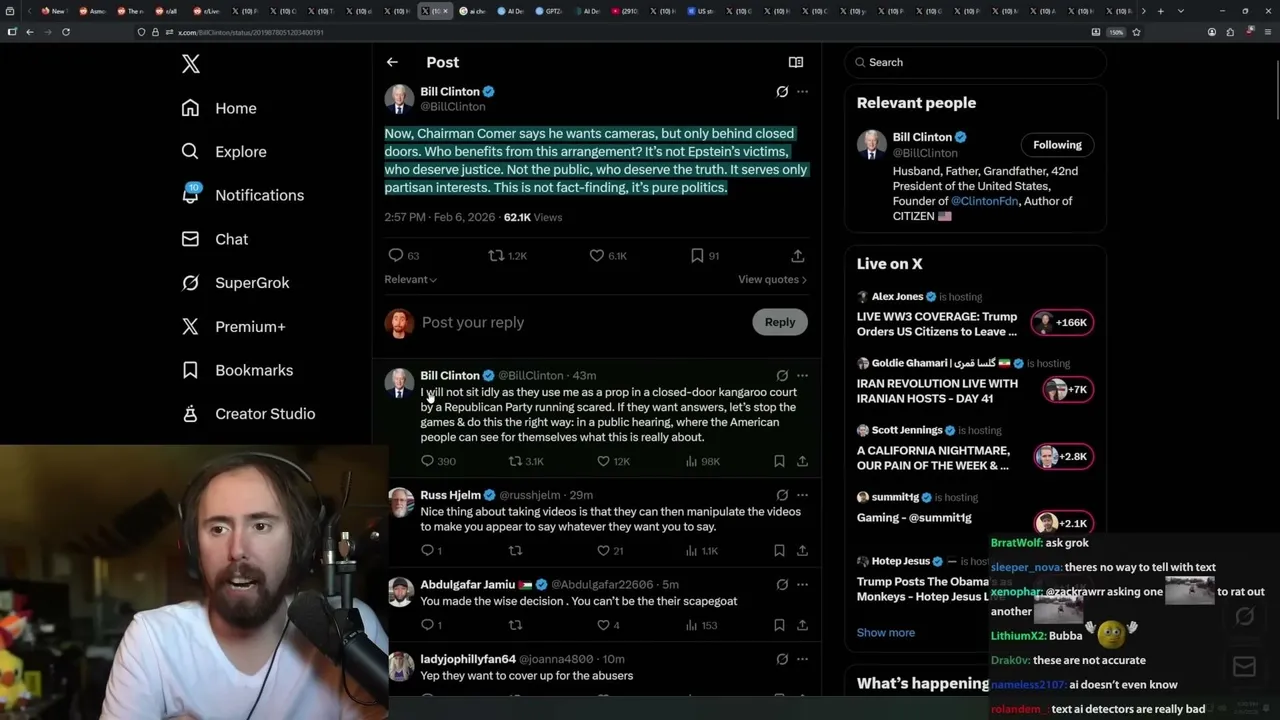Image resolution: width=1280 pixels, height=720 pixels.
Task: Open Creator Studio in the sidebar
Action: click(249, 414)
